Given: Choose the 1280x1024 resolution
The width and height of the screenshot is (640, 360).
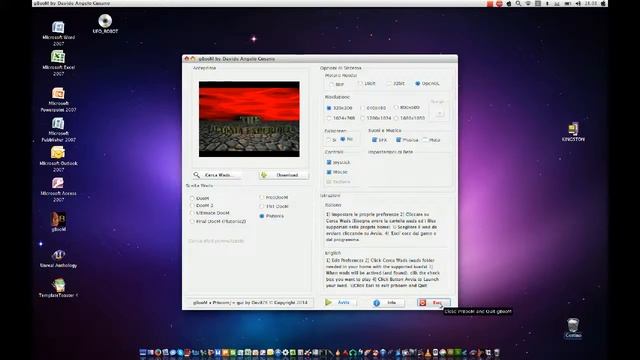Looking at the screenshot, I should (362, 118).
